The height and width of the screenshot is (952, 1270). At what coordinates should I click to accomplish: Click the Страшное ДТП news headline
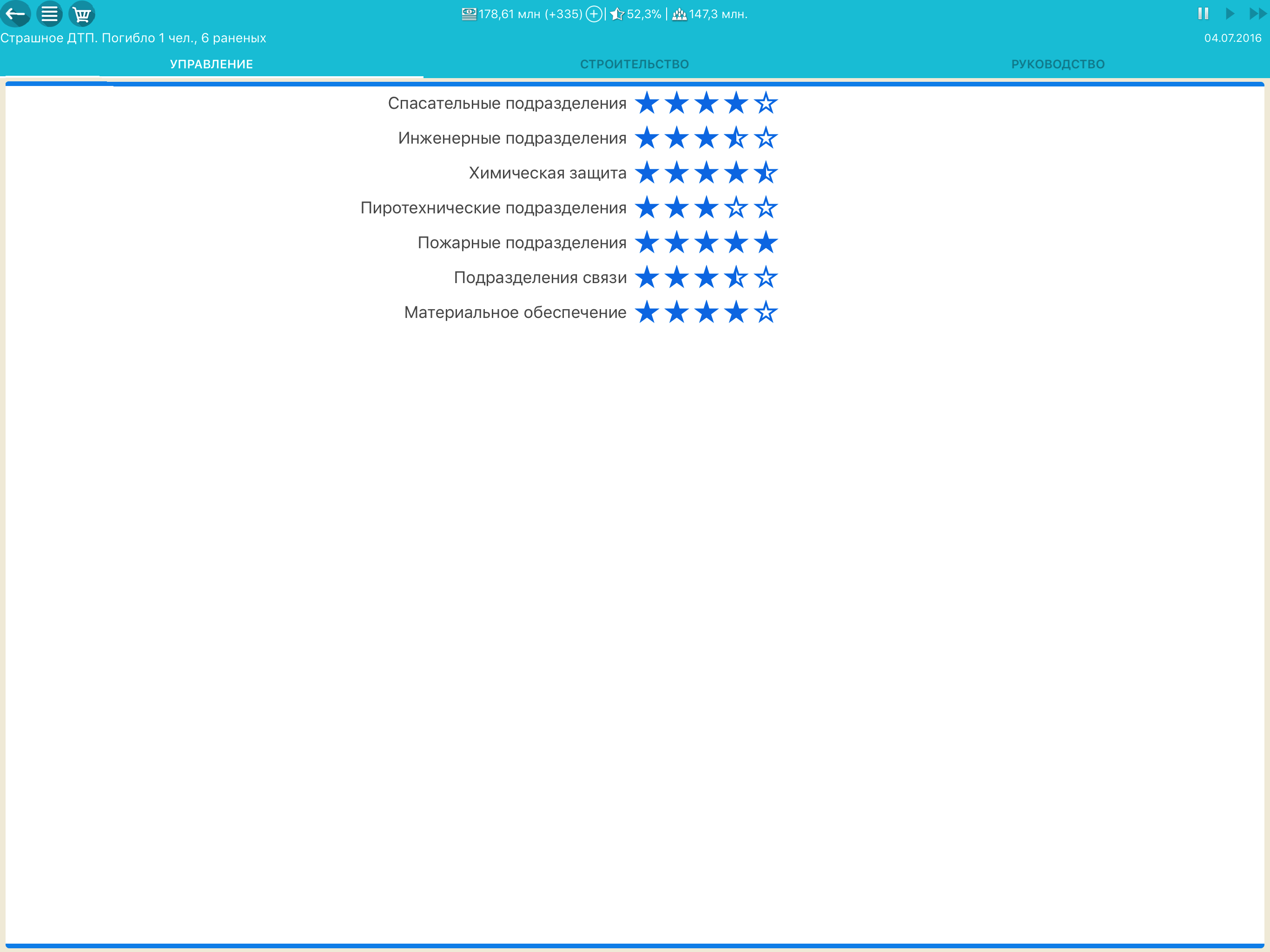(133, 38)
